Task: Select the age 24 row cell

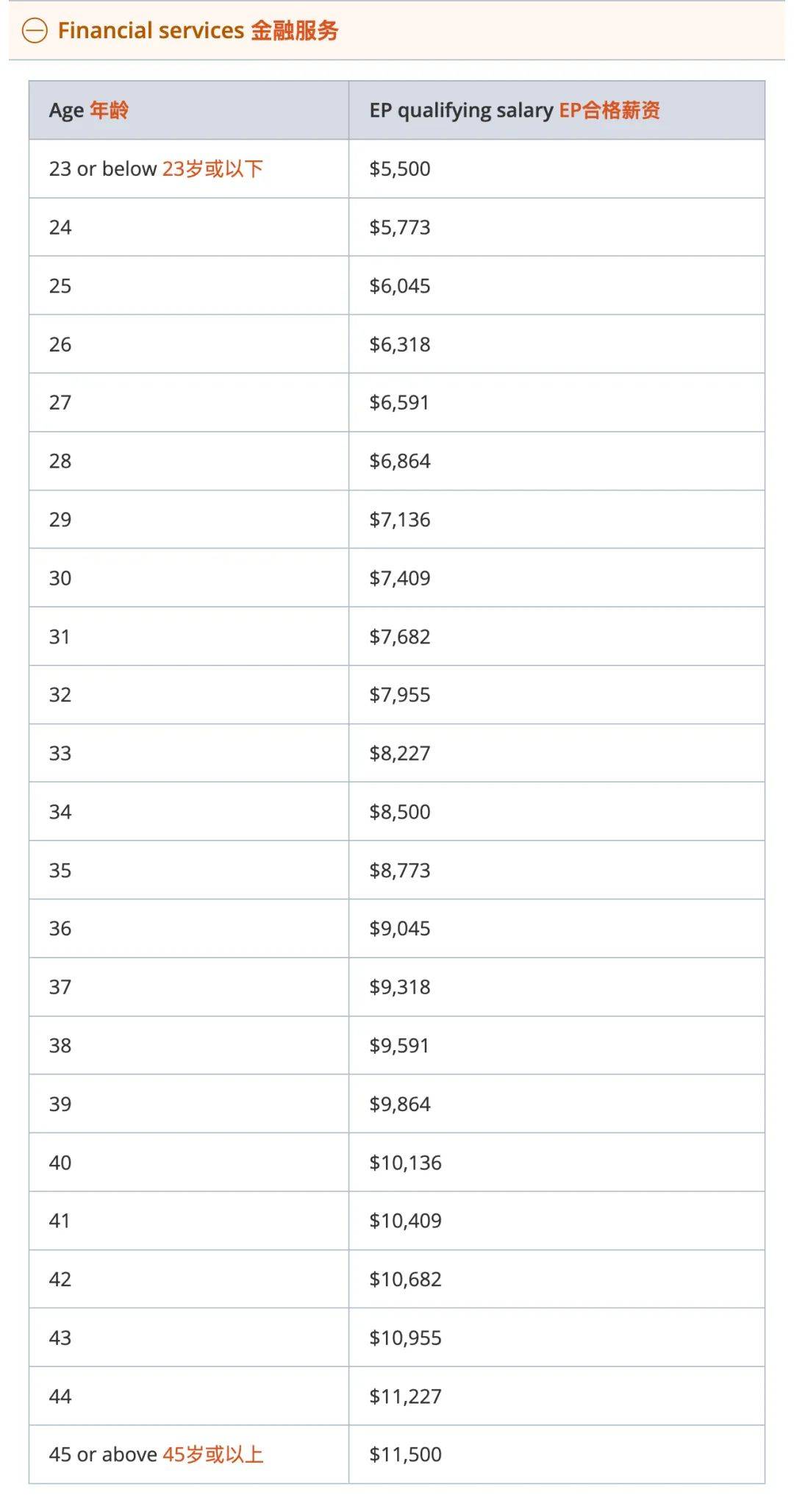Action: click(60, 227)
